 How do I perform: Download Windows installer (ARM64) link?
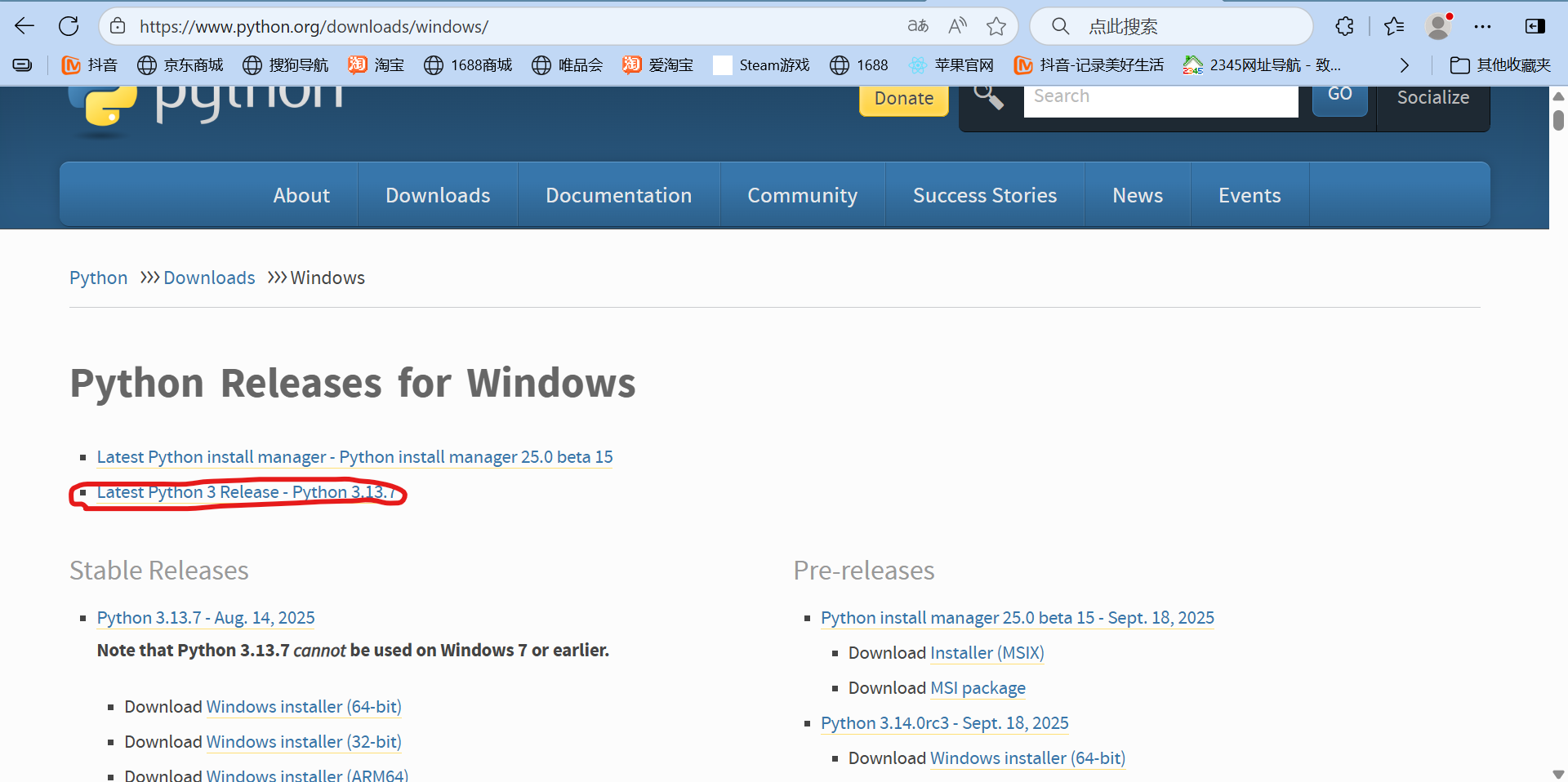coord(307,775)
